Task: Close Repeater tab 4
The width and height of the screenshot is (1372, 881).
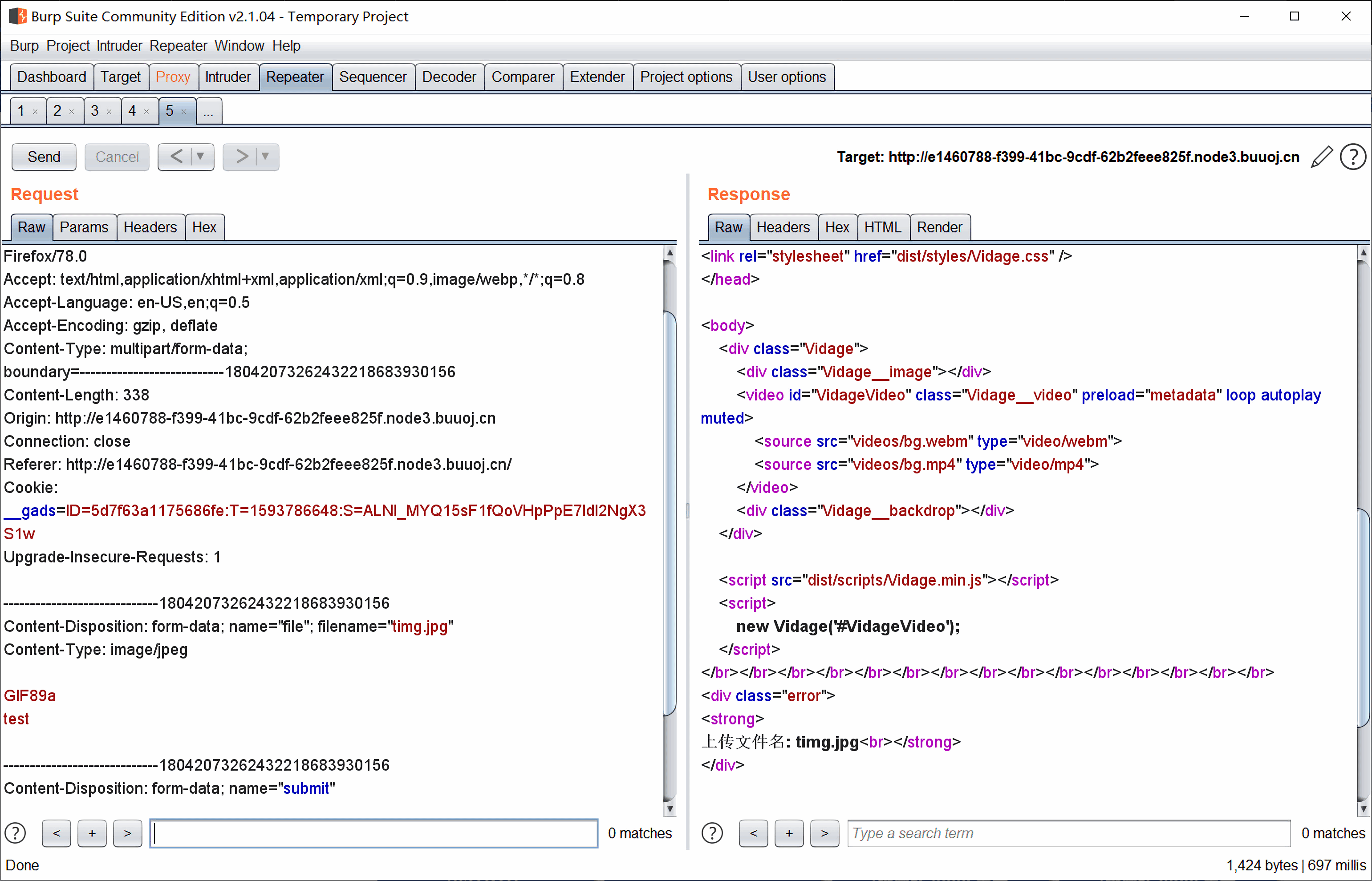Action: pyautogui.click(x=146, y=112)
